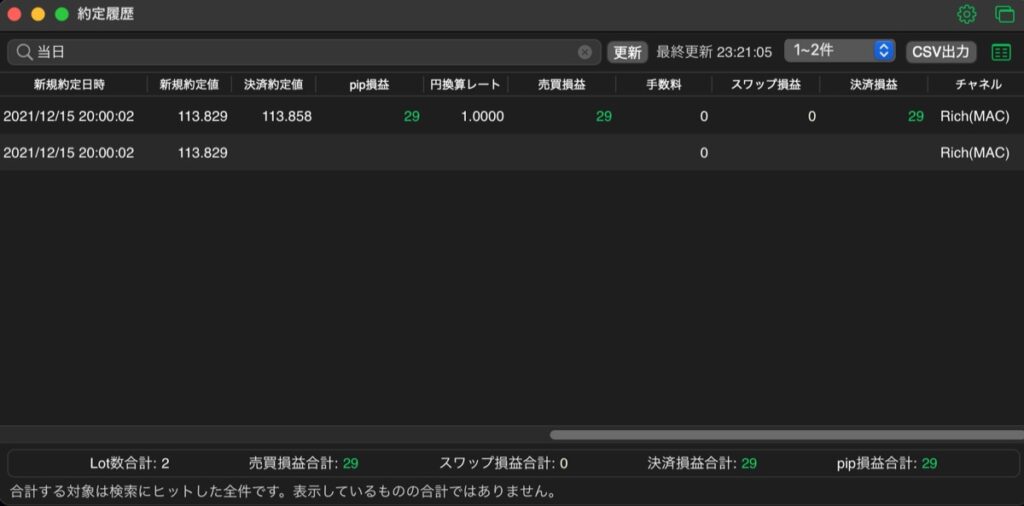Click the red close window button
1024x506 pixels.
(14, 14)
